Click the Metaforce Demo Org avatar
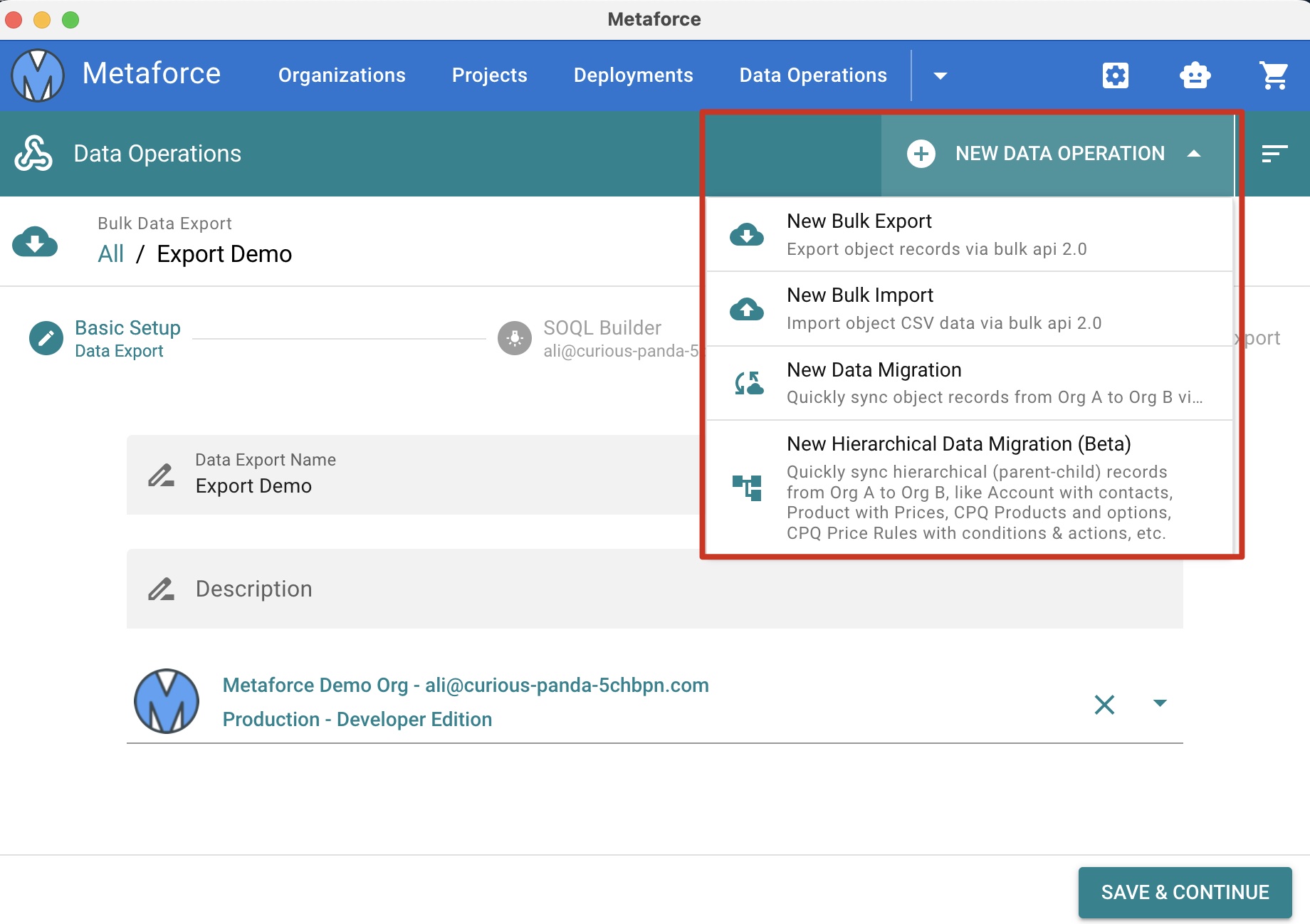The width and height of the screenshot is (1310, 924). pyautogui.click(x=167, y=701)
